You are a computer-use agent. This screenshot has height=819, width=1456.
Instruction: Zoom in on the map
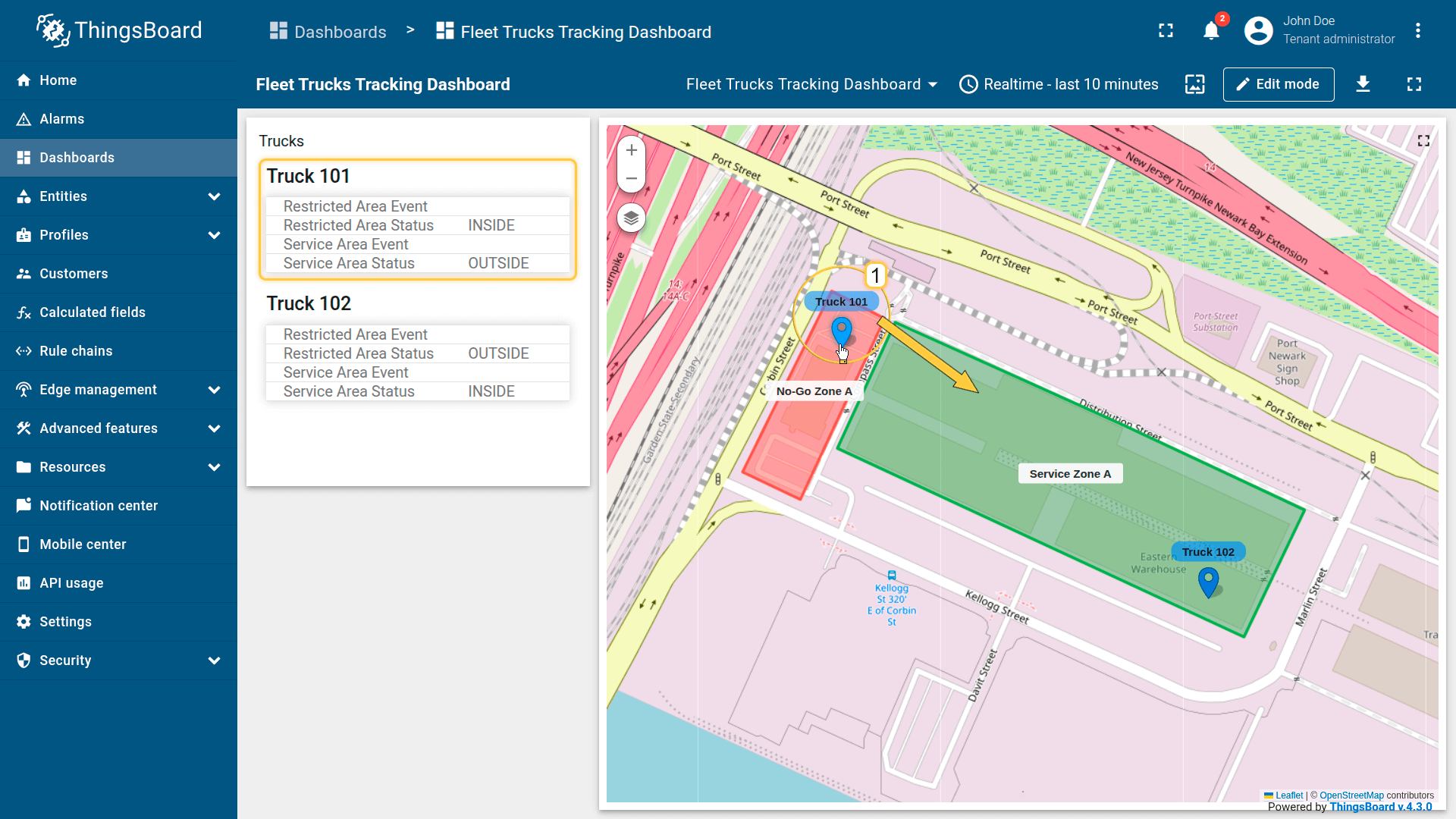pos(631,150)
